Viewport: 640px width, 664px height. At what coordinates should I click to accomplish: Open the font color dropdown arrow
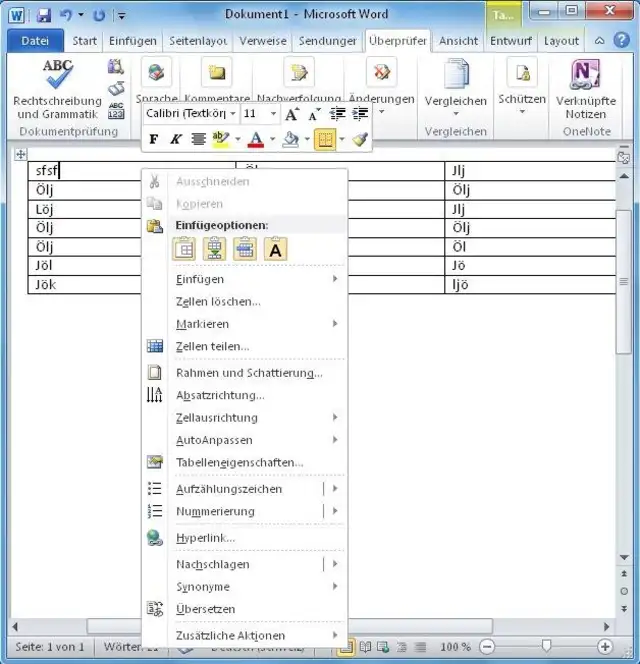pos(272,139)
